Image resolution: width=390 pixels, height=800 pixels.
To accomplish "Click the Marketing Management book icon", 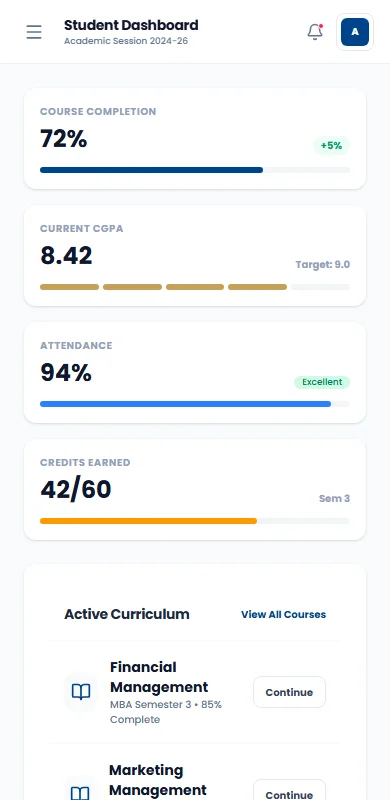I will click(81, 793).
